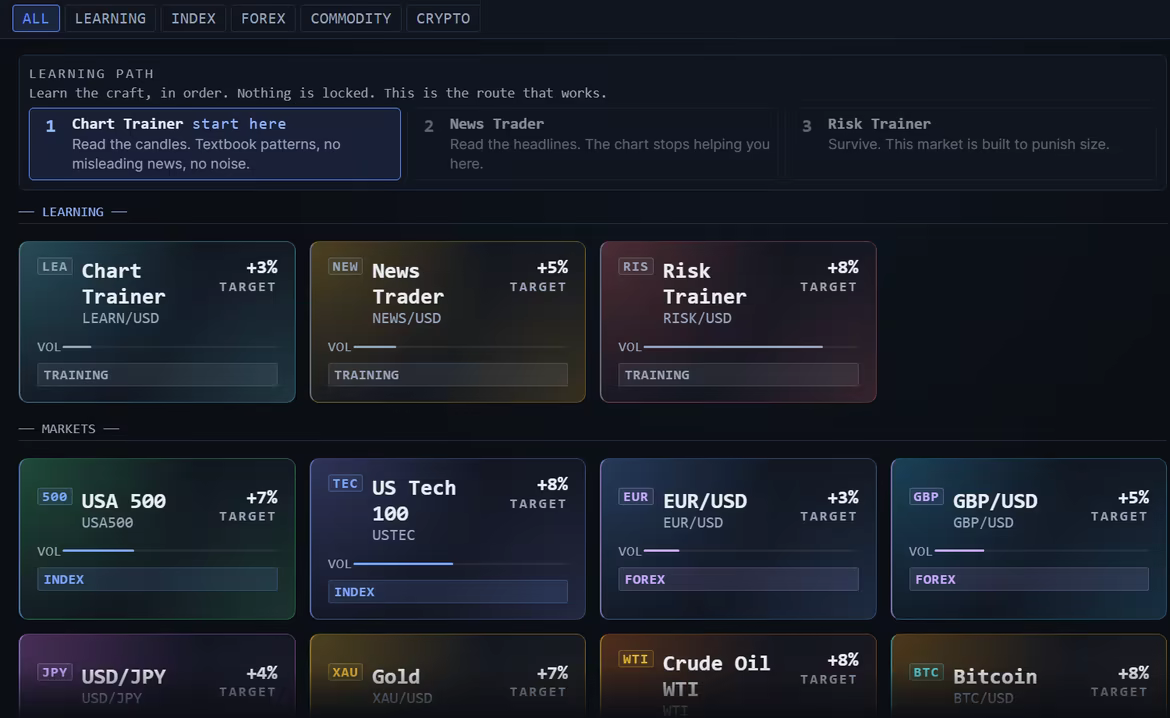
Task: Click the +8% target on Risk Trainer
Action: tap(842, 267)
